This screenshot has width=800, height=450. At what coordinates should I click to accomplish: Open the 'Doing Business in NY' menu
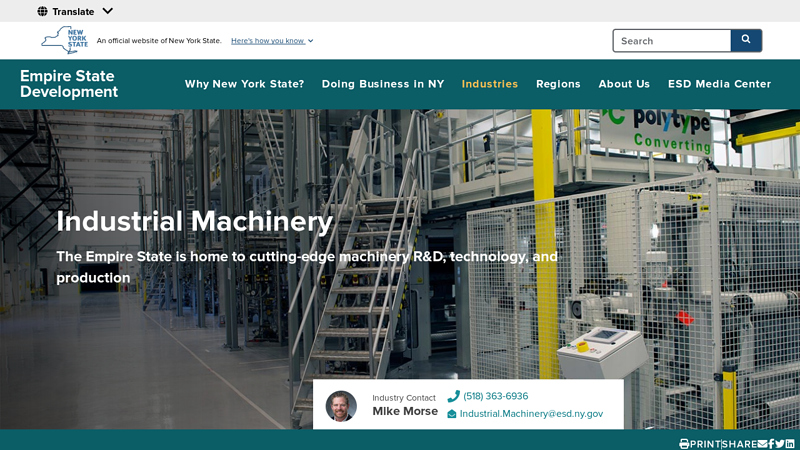[383, 84]
